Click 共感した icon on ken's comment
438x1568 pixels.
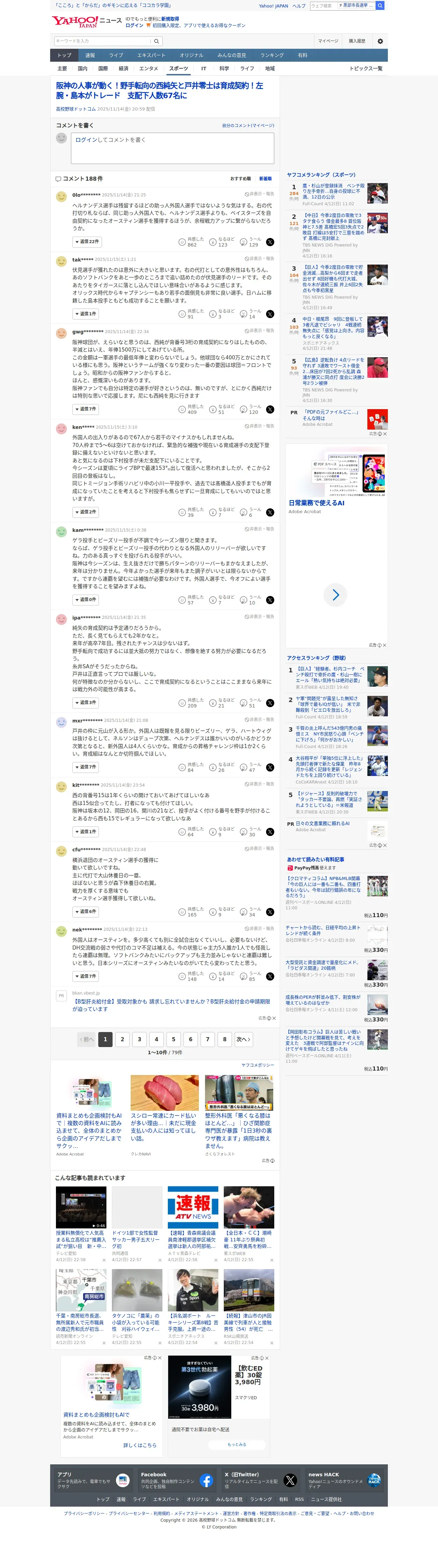click(x=181, y=512)
